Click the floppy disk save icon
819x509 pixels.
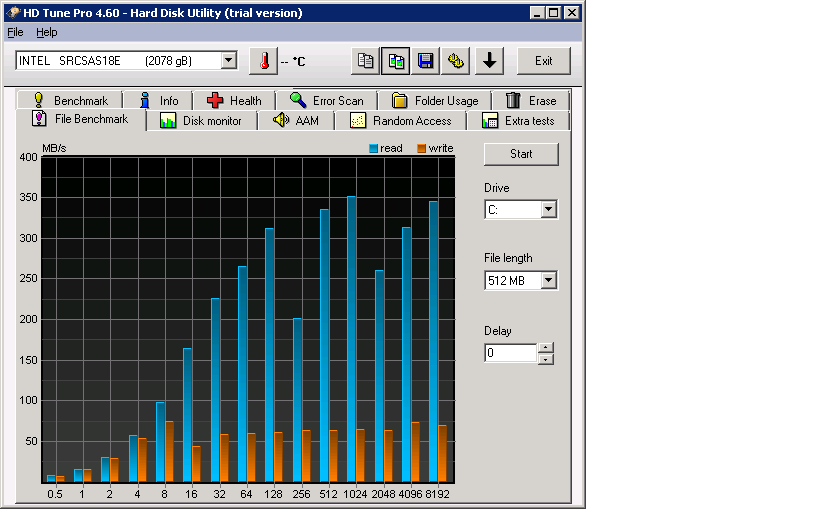pos(426,61)
